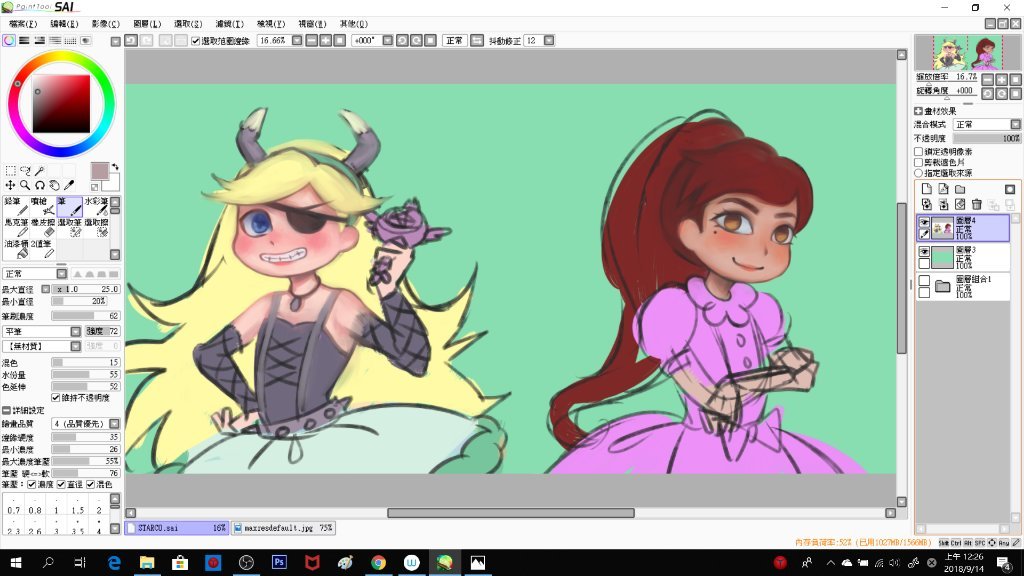Image resolution: width=1024 pixels, height=576 pixels.
Task: Select the move layer tool
Action: click(x=10, y=185)
